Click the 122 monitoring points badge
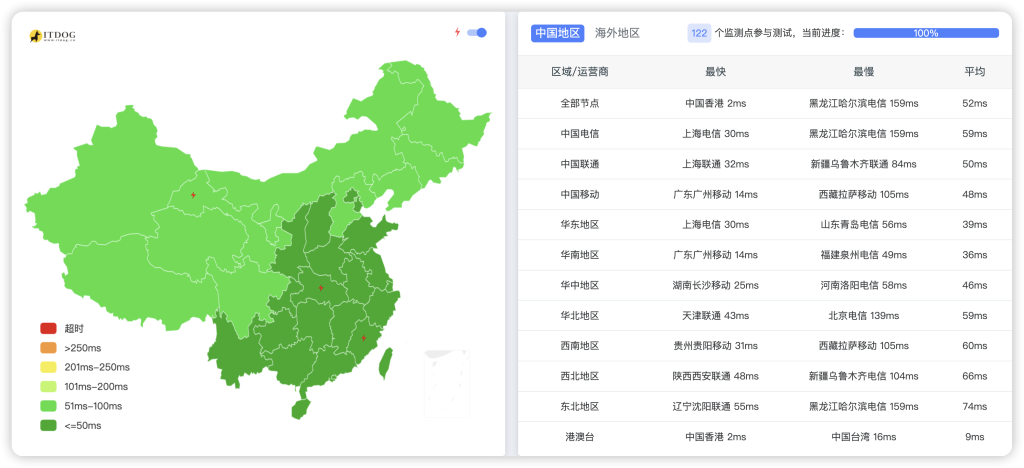This screenshot has height=468, width=1024. coord(699,33)
